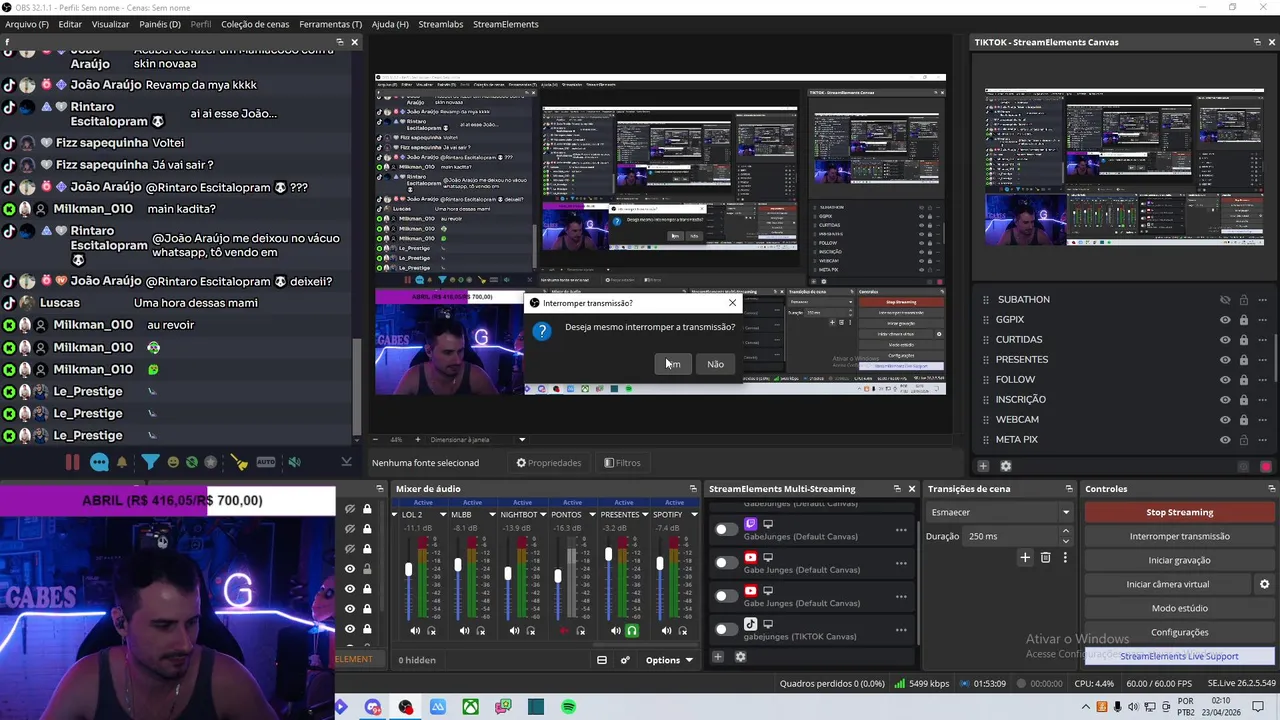The height and width of the screenshot is (720, 1280).
Task: Click the mixer layout toggle icon beside Options
Action: point(602,660)
